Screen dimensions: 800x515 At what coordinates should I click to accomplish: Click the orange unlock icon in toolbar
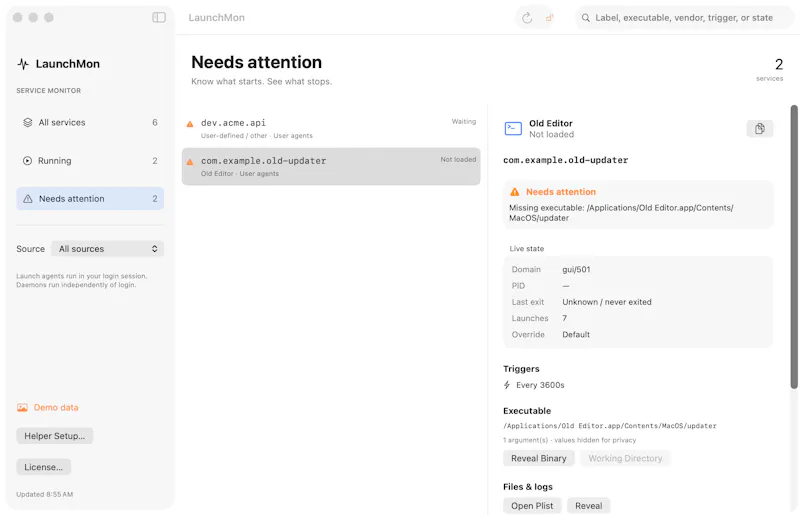[x=549, y=18]
